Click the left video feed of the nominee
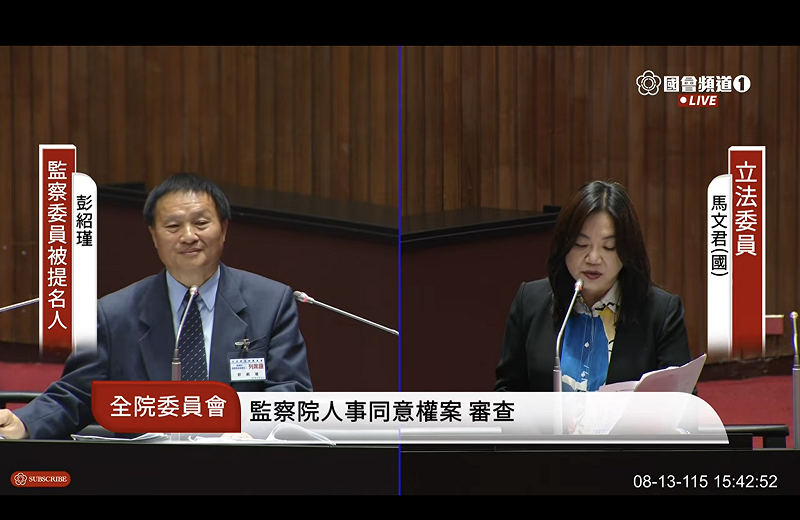 [x=199, y=270]
